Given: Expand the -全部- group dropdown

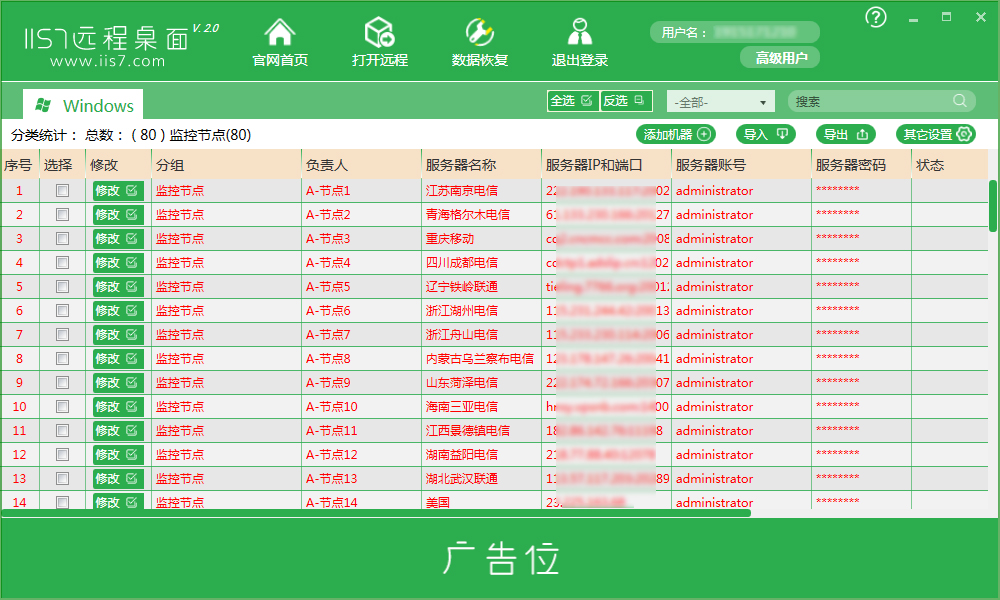Looking at the screenshot, I should [720, 102].
